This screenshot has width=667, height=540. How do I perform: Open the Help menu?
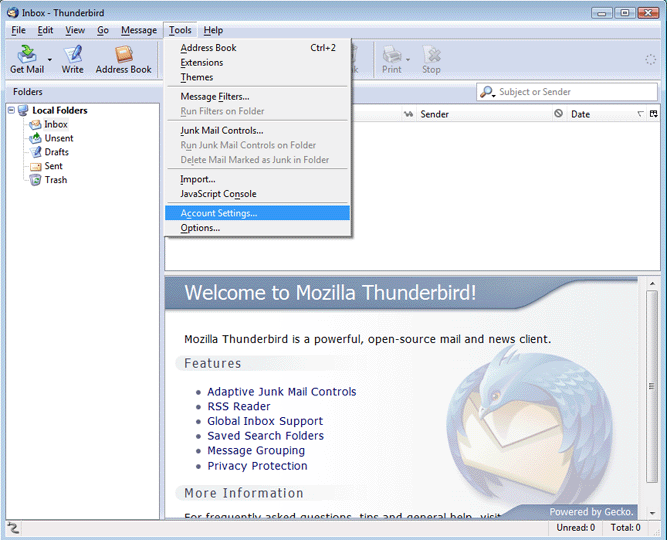pyautogui.click(x=213, y=30)
